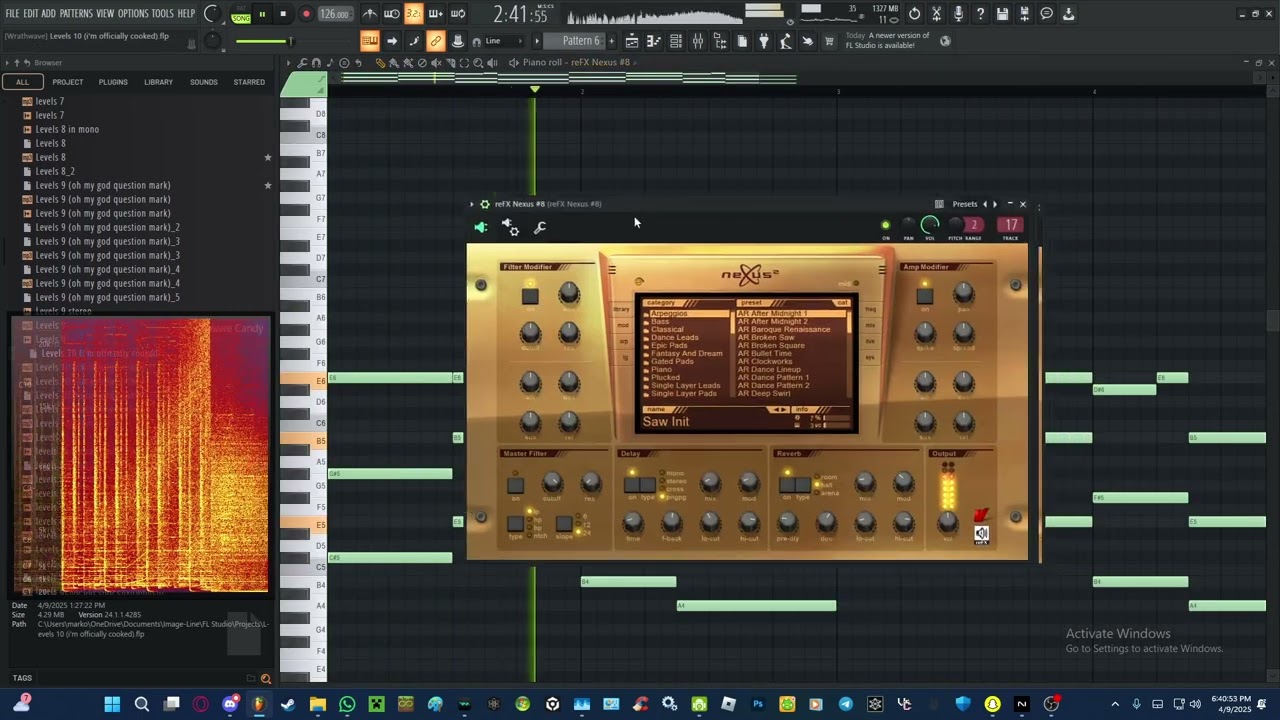Open Windows Start button in taskbar

pyautogui.click(x=112, y=704)
